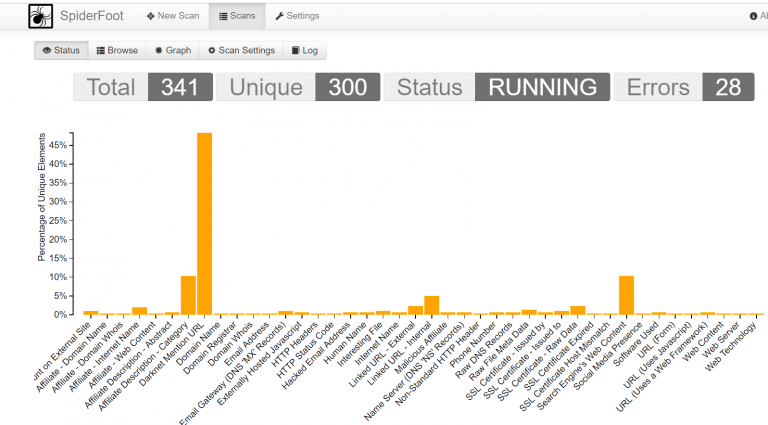
Task: Click the 'Human Name' axis label
Action: [x=345, y=343]
